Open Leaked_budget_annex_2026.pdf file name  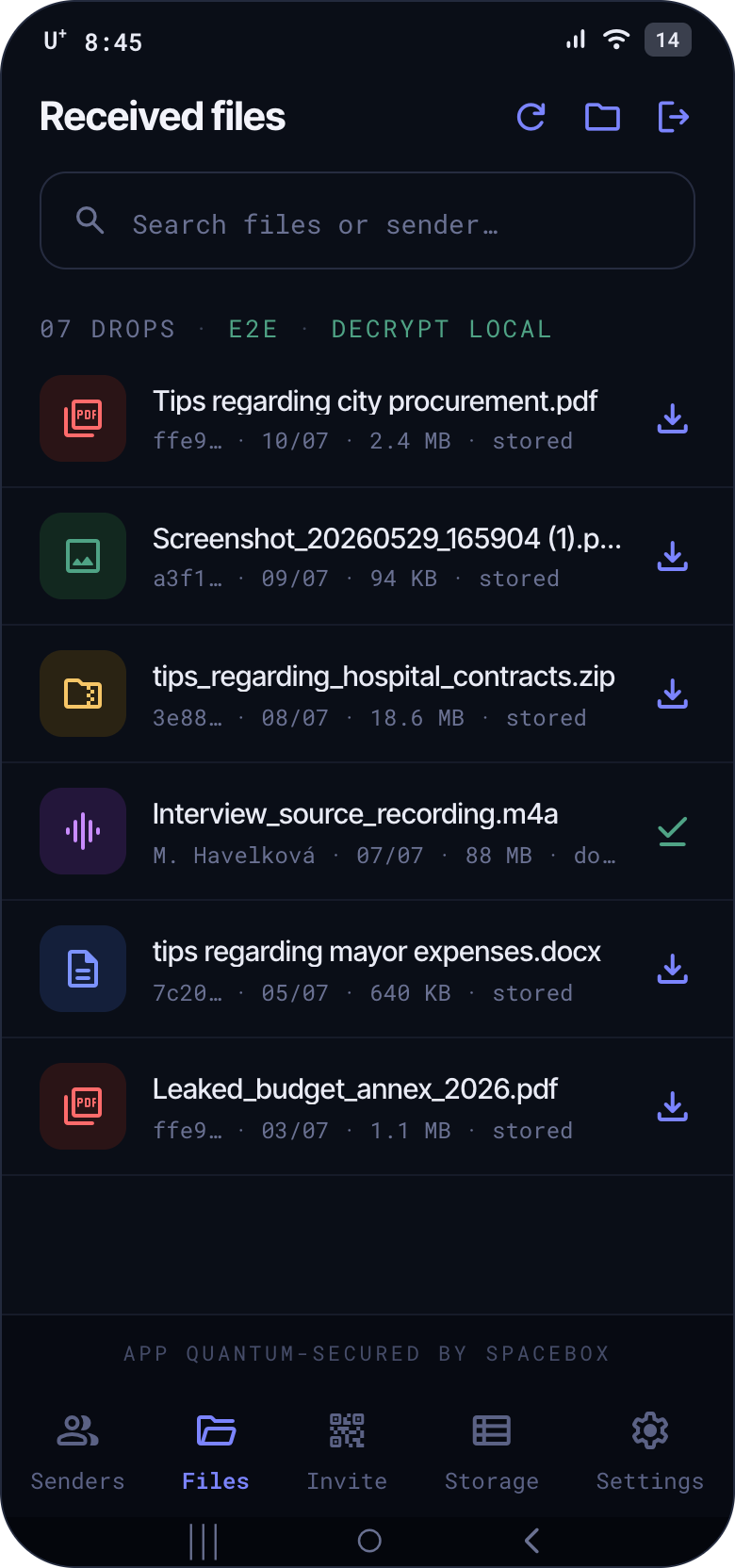point(355,1089)
